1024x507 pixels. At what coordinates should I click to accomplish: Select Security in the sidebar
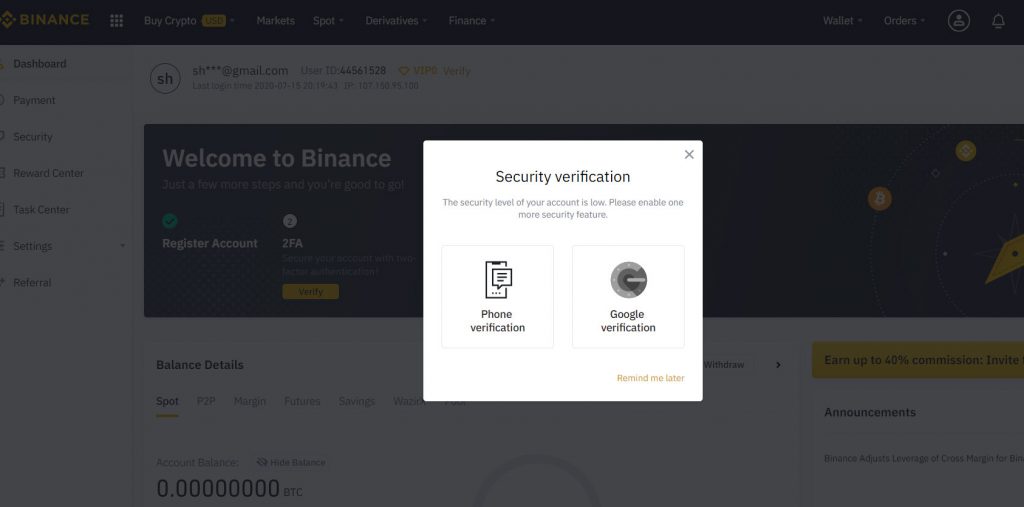[x=33, y=137]
